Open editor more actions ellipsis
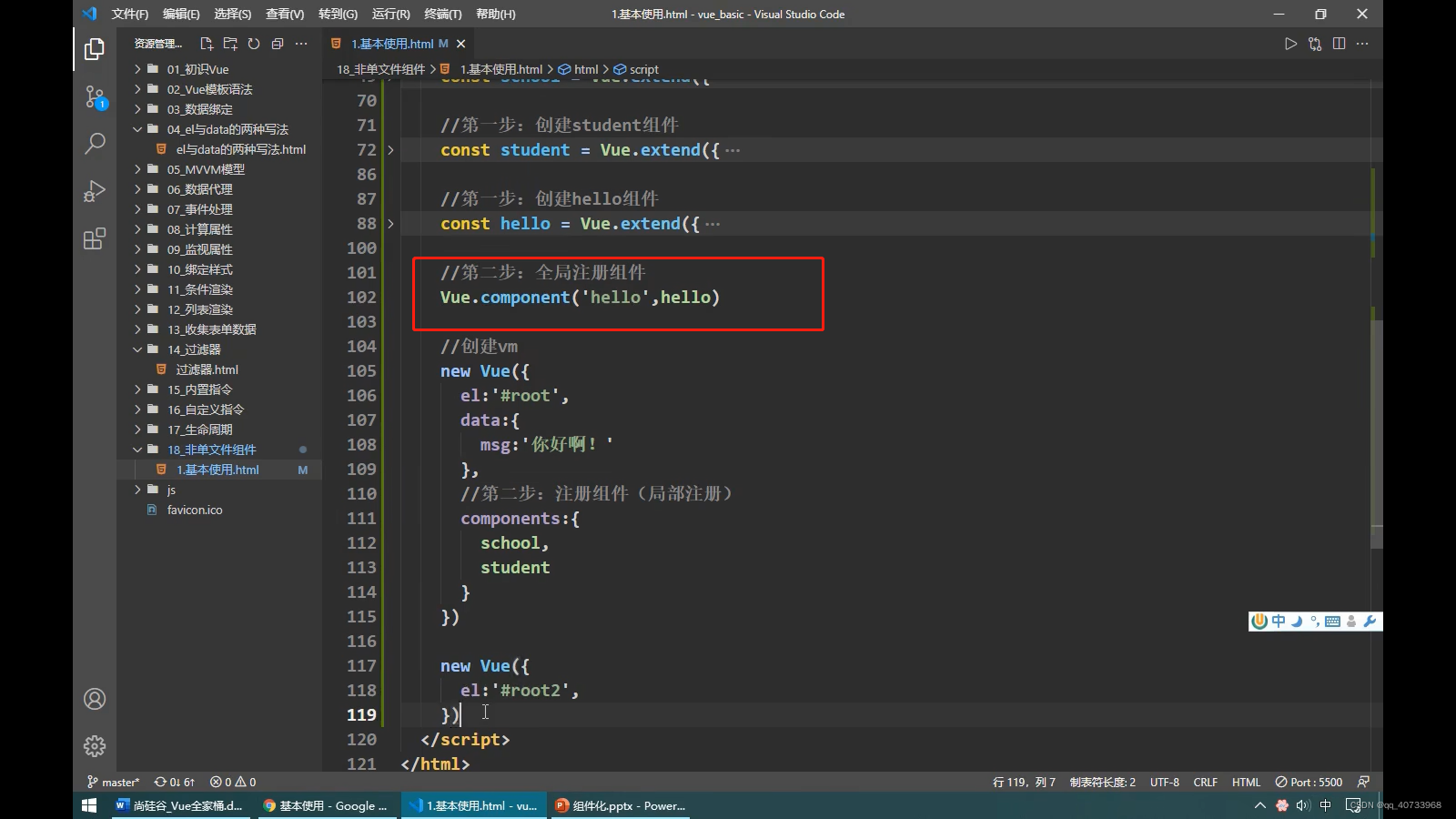1456x819 pixels. 1362,44
